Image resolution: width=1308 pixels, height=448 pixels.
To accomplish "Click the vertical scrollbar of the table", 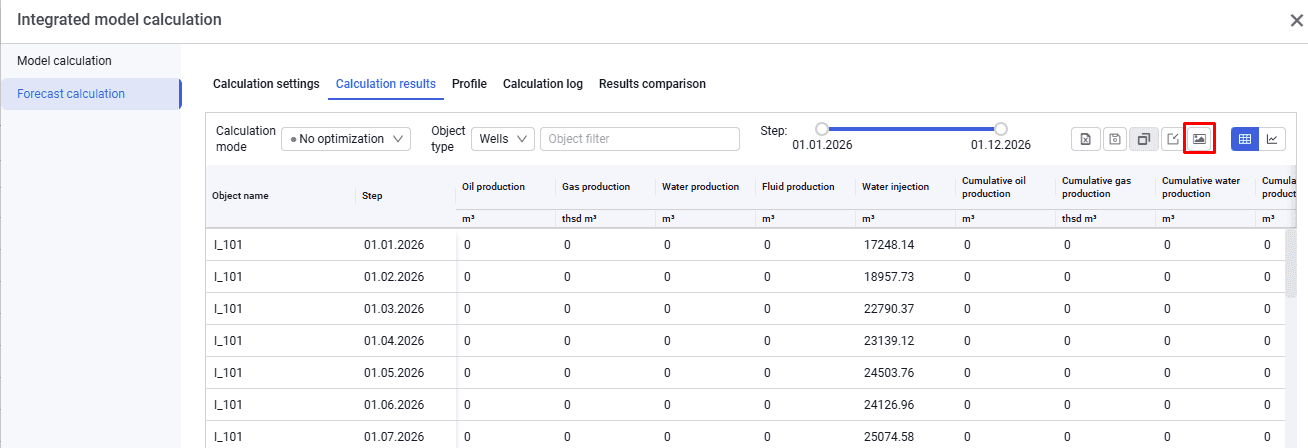I will [1291, 262].
